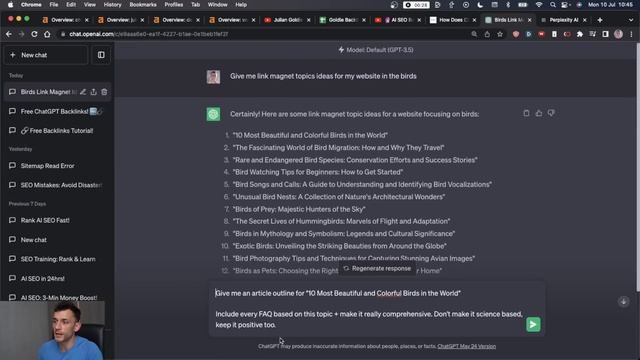This screenshot has width=640, height=360.
Task: Share the Birds Link Magnet chat
Action: pyautogui.click(x=93, y=92)
